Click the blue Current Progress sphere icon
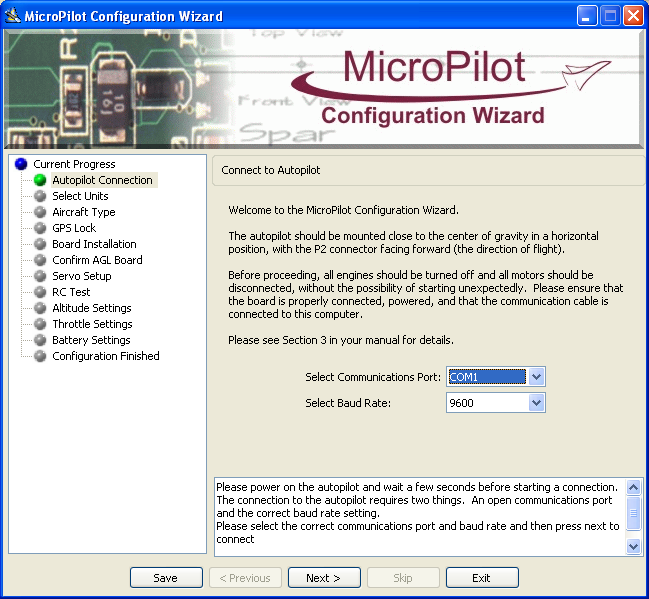 pyautogui.click(x=21, y=164)
